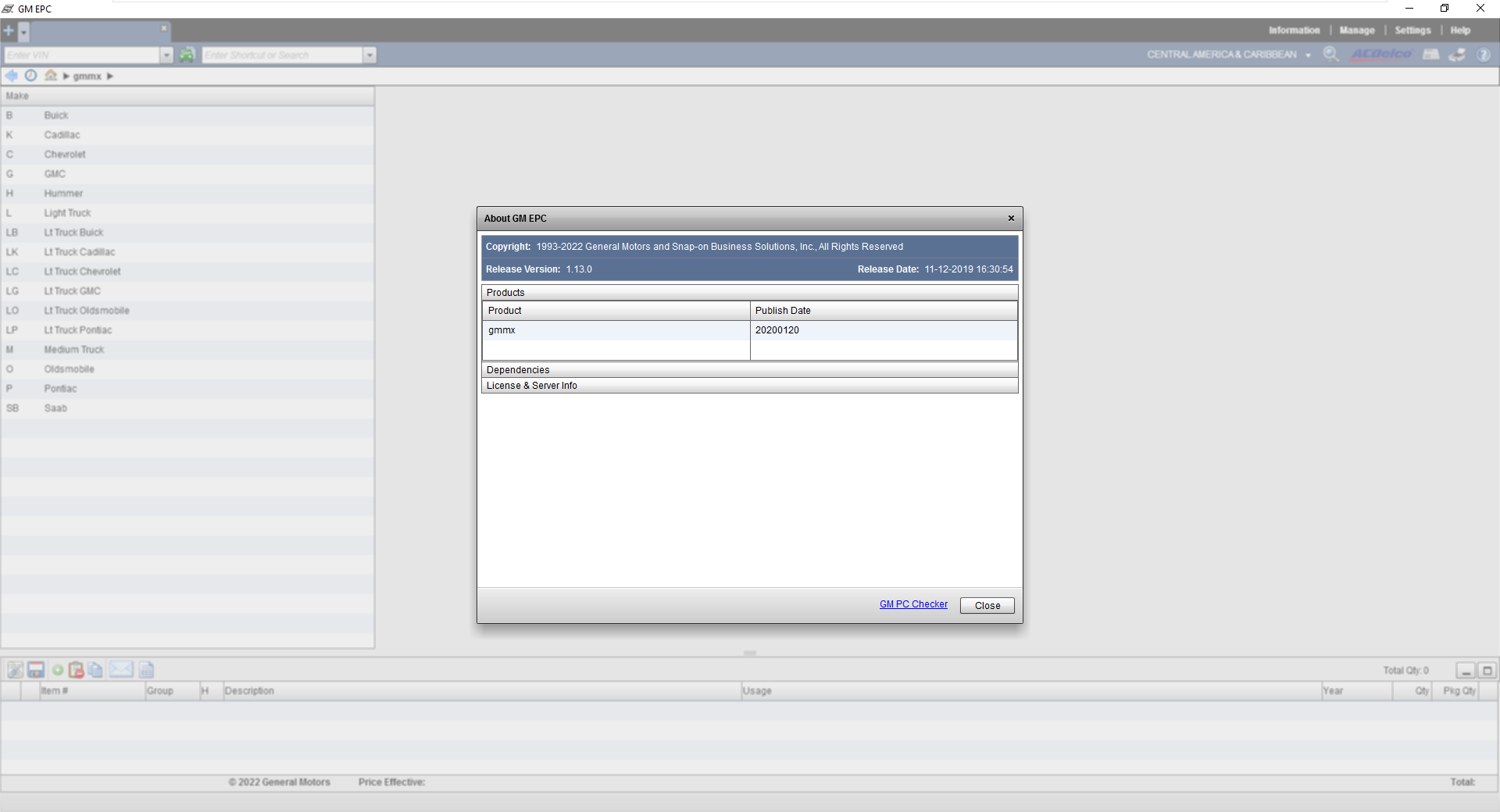Viewport: 1500px width, 812px height.
Task: Close the About GM EPC dialog with X
Action: [1011, 219]
